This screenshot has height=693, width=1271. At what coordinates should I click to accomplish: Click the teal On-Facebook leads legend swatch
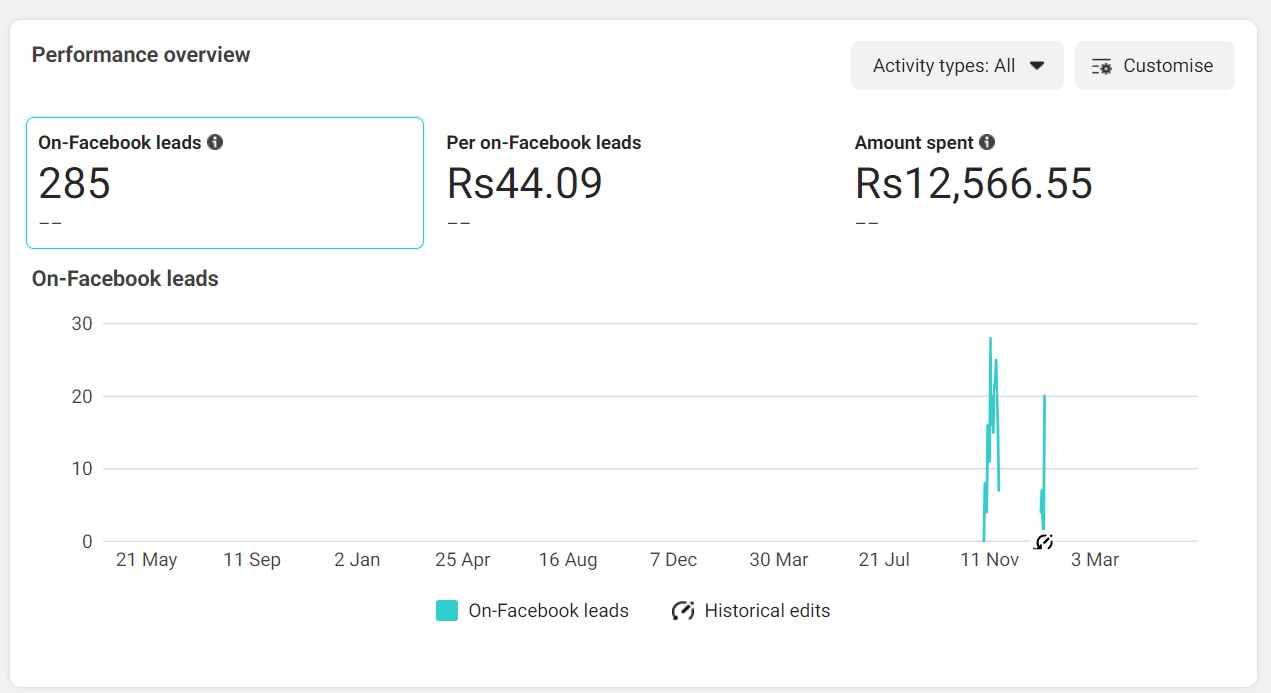447,611
